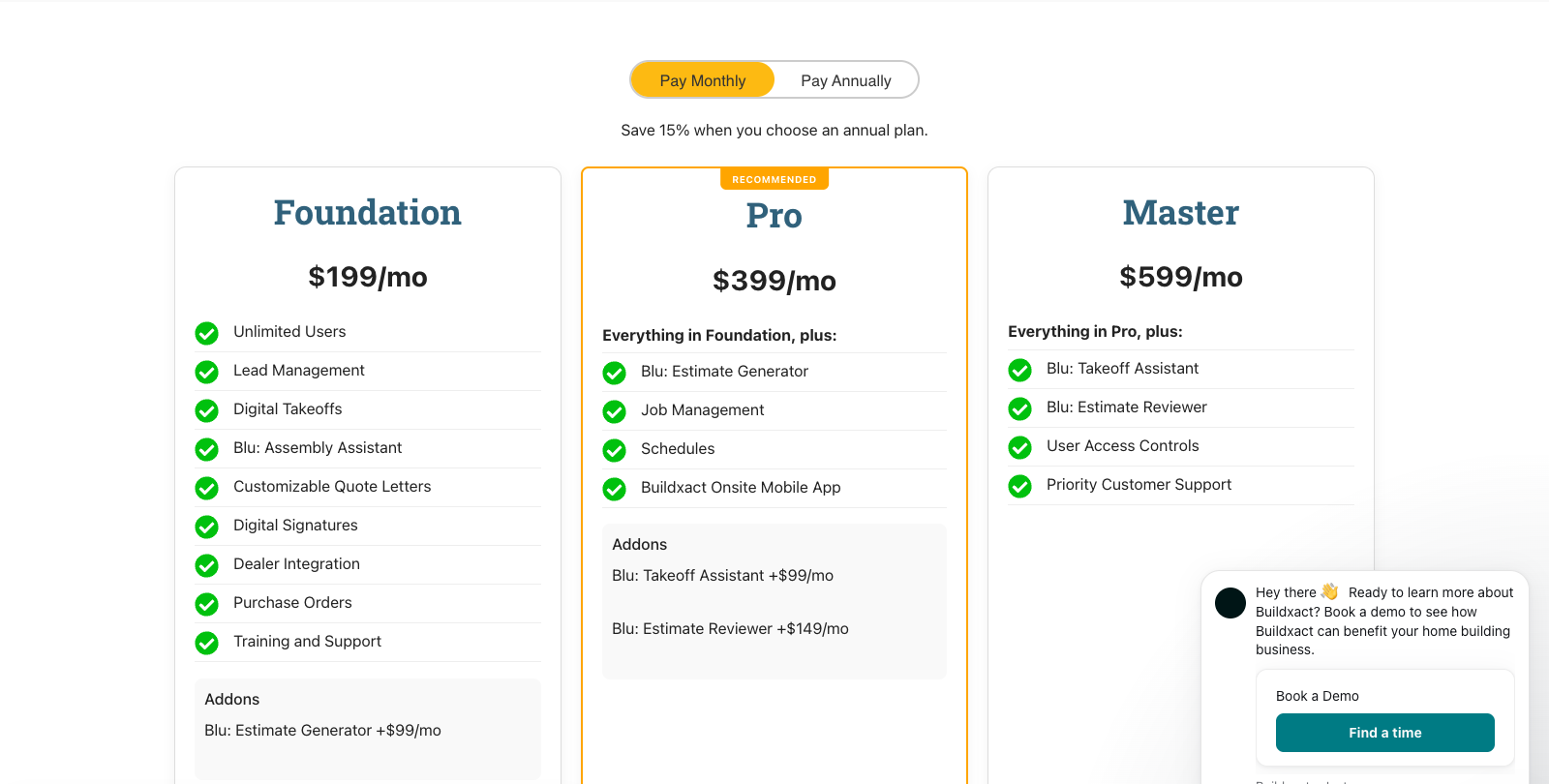
Task: Click the $199/mo price
Action: click(368, 277)
